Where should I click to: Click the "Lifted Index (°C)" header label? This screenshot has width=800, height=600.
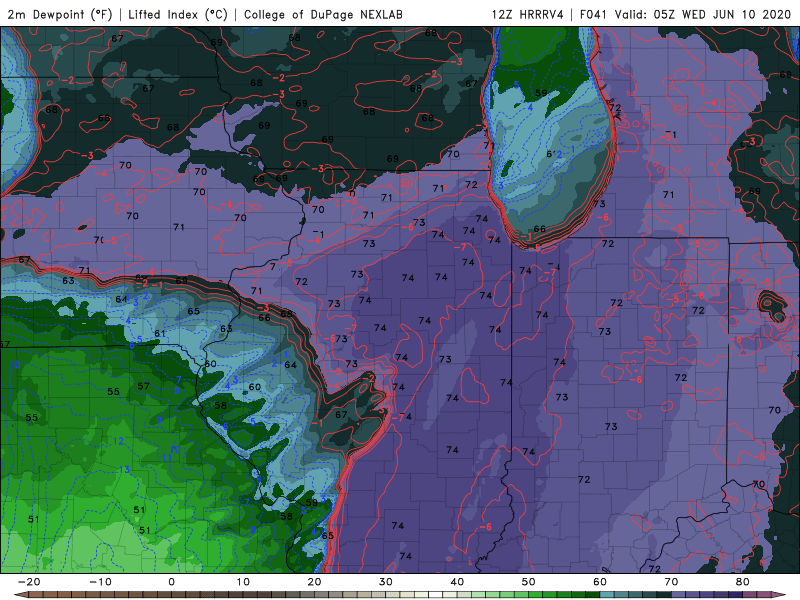click(178, 14)
